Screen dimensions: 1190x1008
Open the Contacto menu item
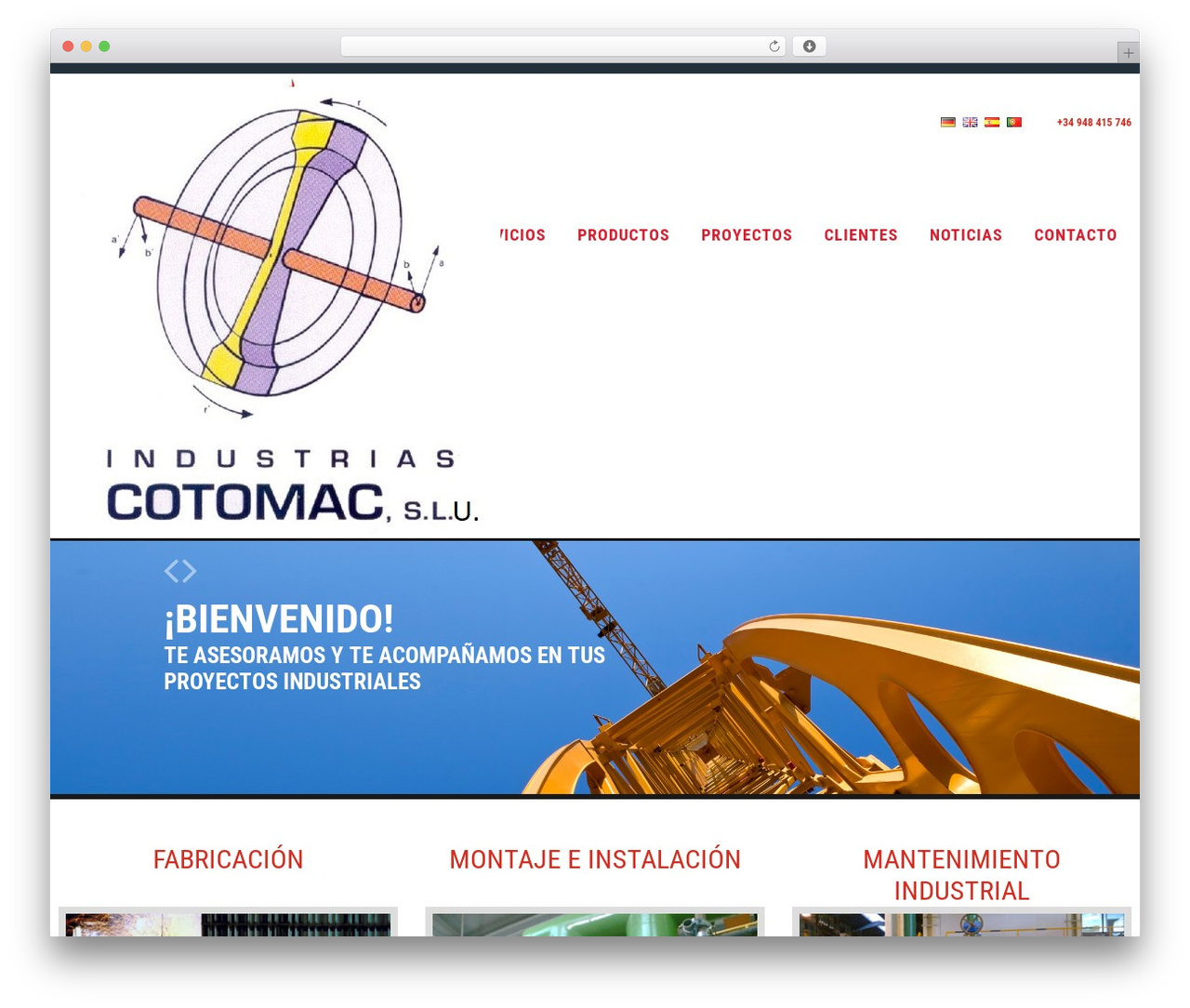pos(1076,235)
